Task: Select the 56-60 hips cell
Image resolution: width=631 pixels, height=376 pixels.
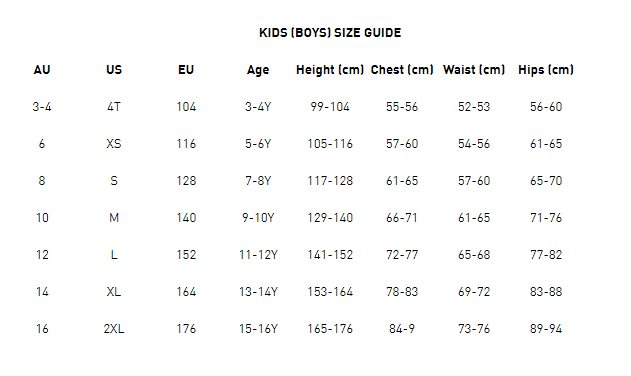Action: (546, 107)
